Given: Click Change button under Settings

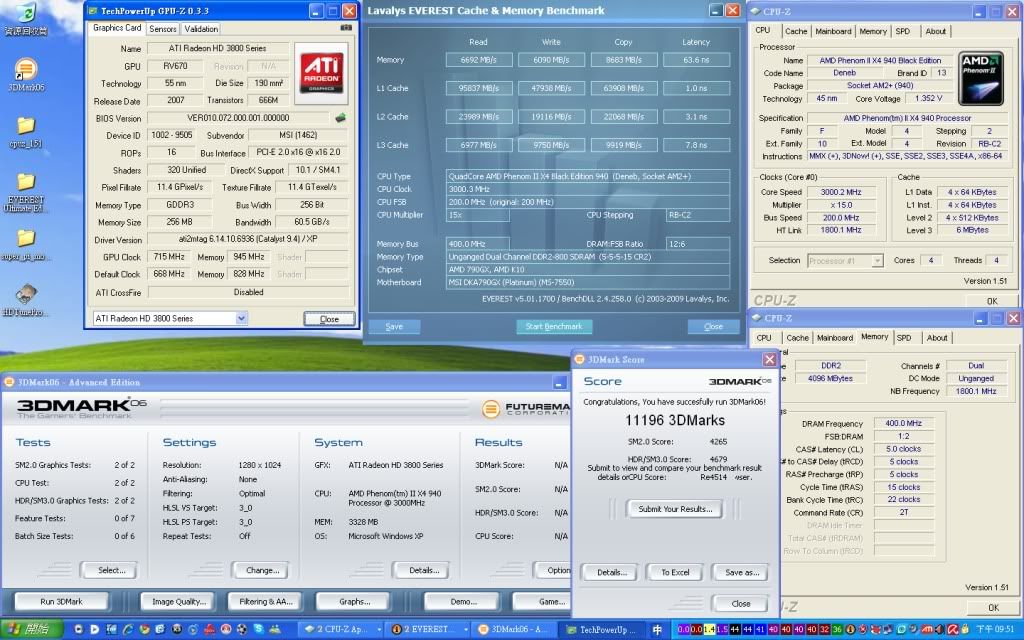Looking at the screenshot, I should [263, 570].
